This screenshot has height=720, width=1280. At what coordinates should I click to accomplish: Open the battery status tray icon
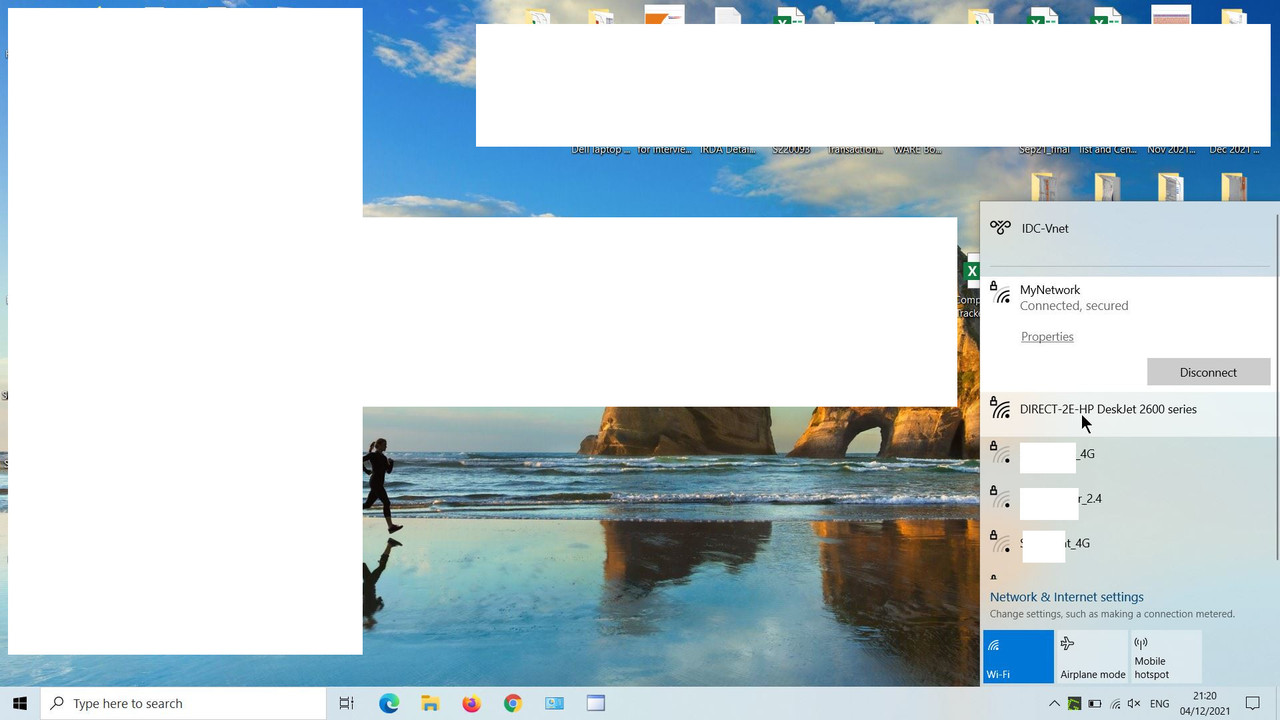tap(1095, 704)
